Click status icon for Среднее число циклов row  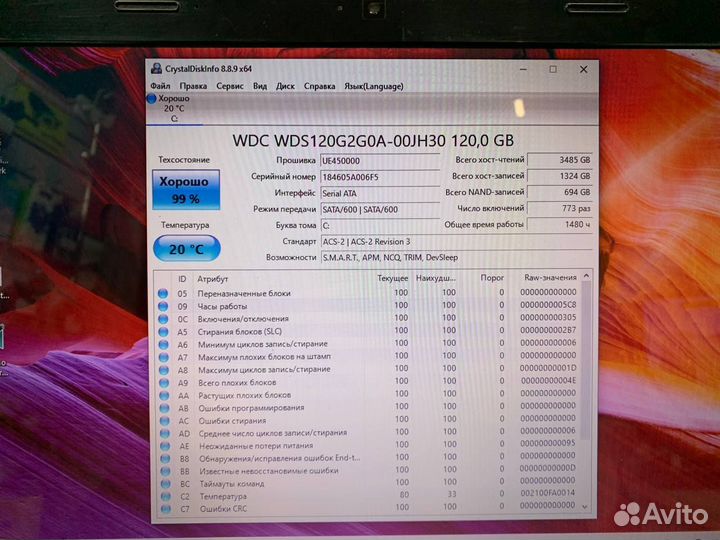tap(165, 433)
